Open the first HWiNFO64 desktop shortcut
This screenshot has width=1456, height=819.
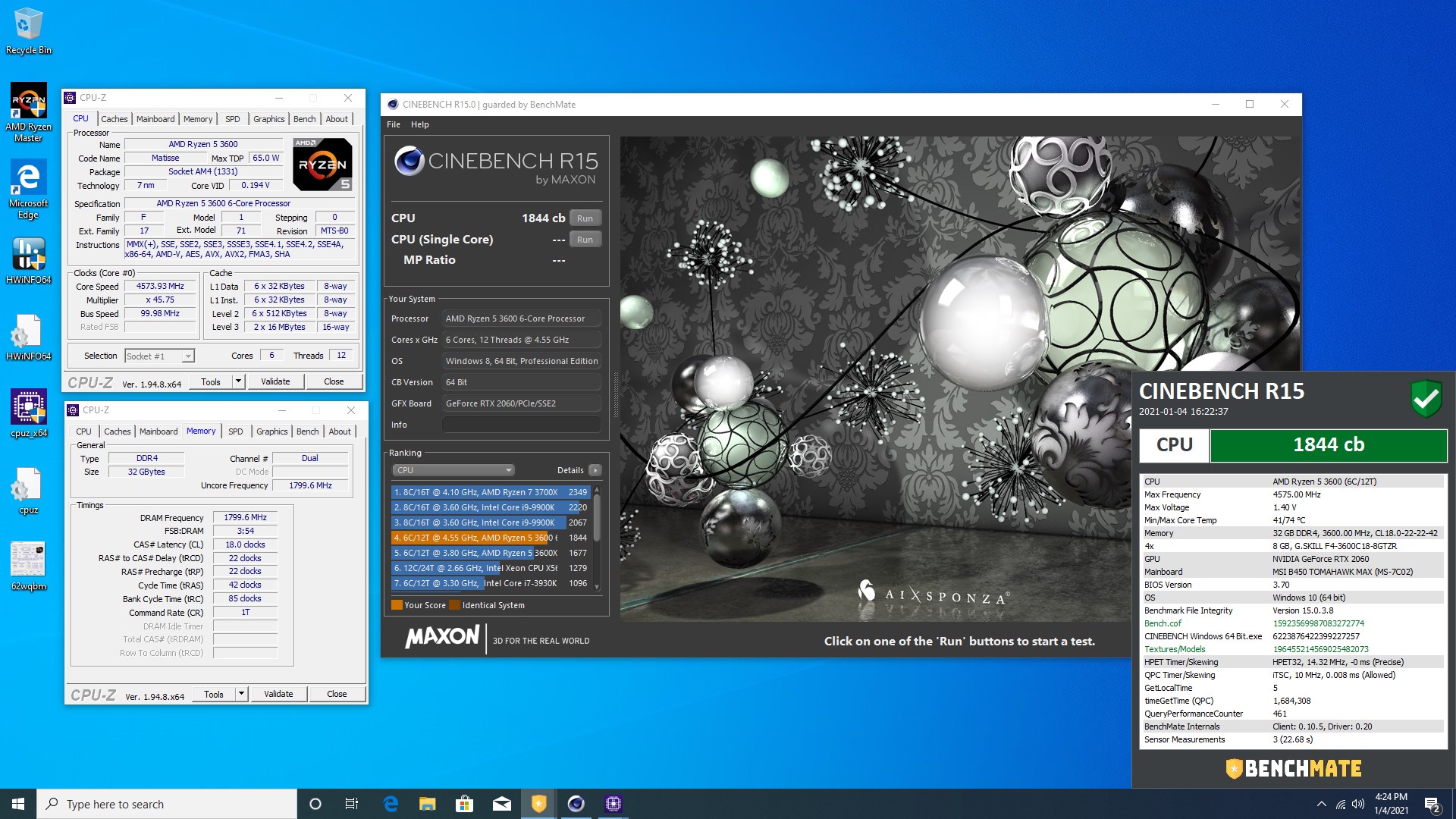pos(29,260)
